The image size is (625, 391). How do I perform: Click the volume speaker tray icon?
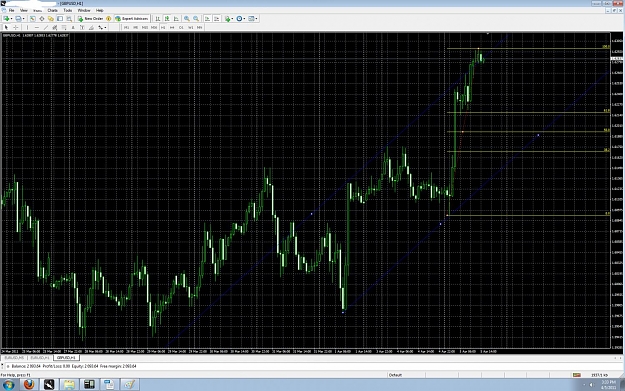pos(592,385)
